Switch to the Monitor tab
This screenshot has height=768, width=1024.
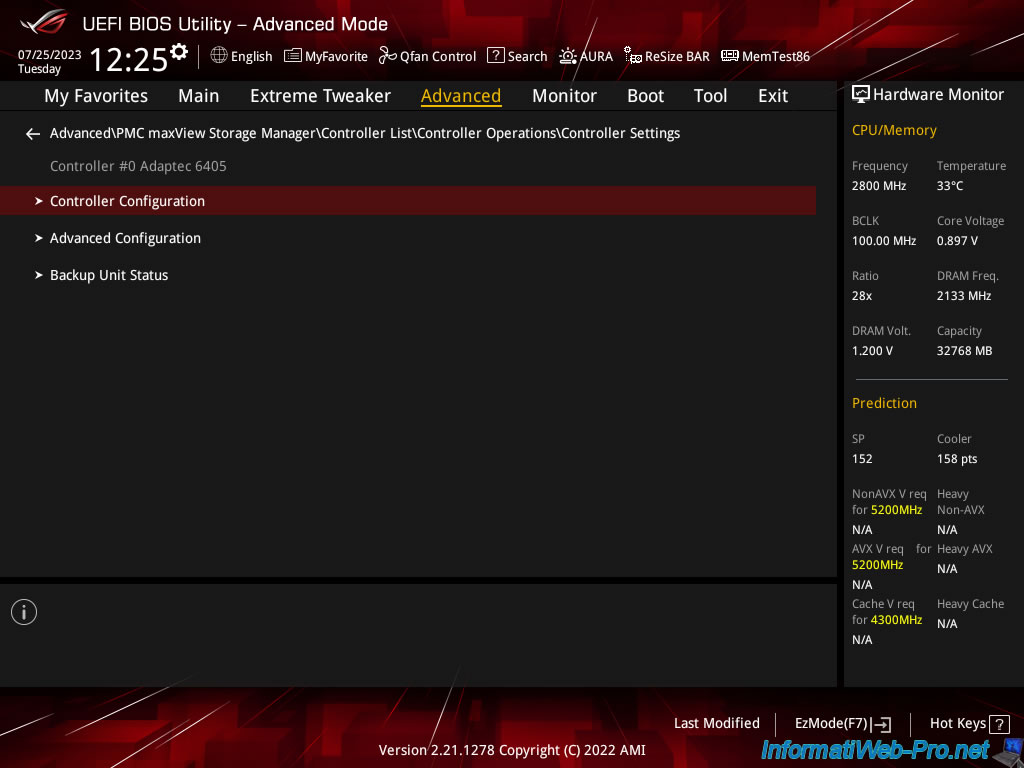coord(564,96)
